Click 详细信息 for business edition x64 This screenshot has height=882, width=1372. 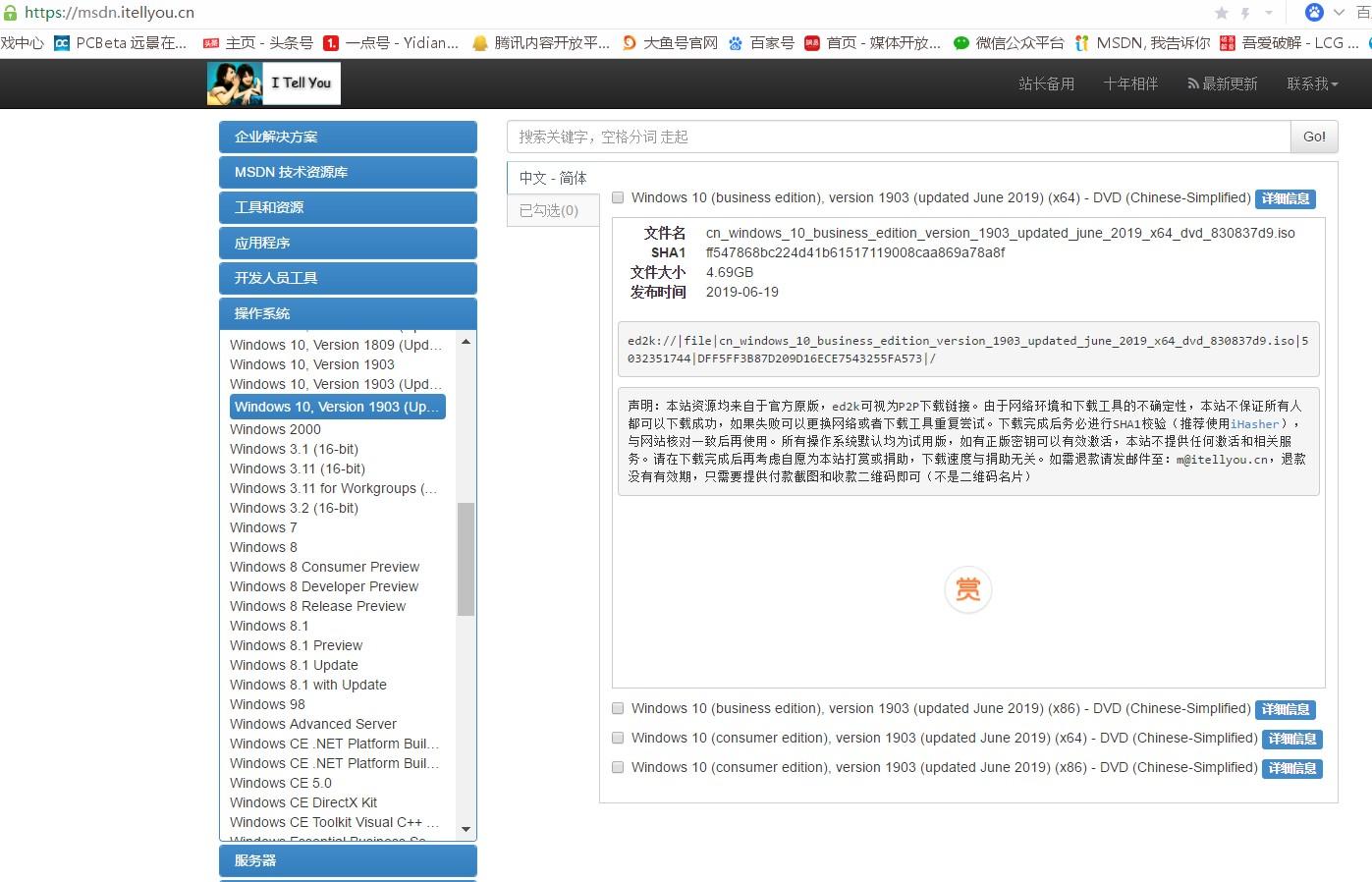(1286, 198)
